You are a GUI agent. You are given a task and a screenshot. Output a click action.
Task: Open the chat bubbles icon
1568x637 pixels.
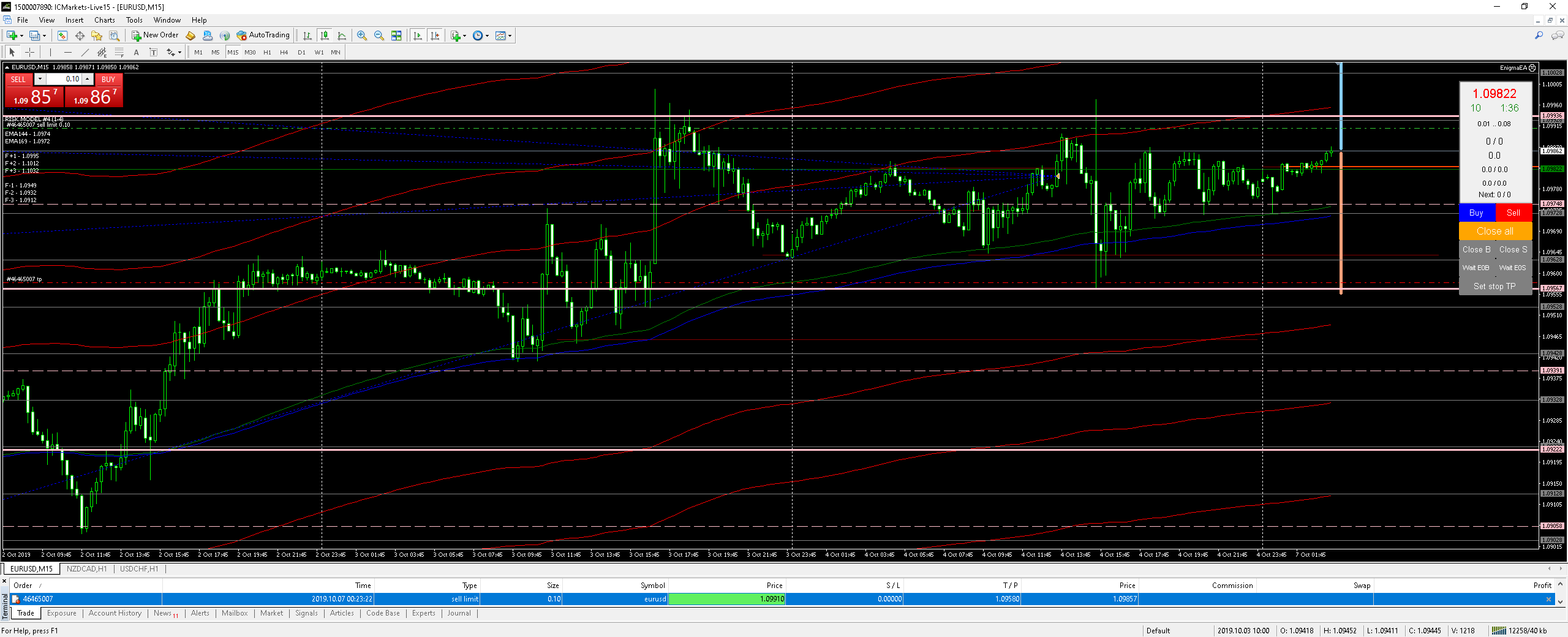point(1558,36)
